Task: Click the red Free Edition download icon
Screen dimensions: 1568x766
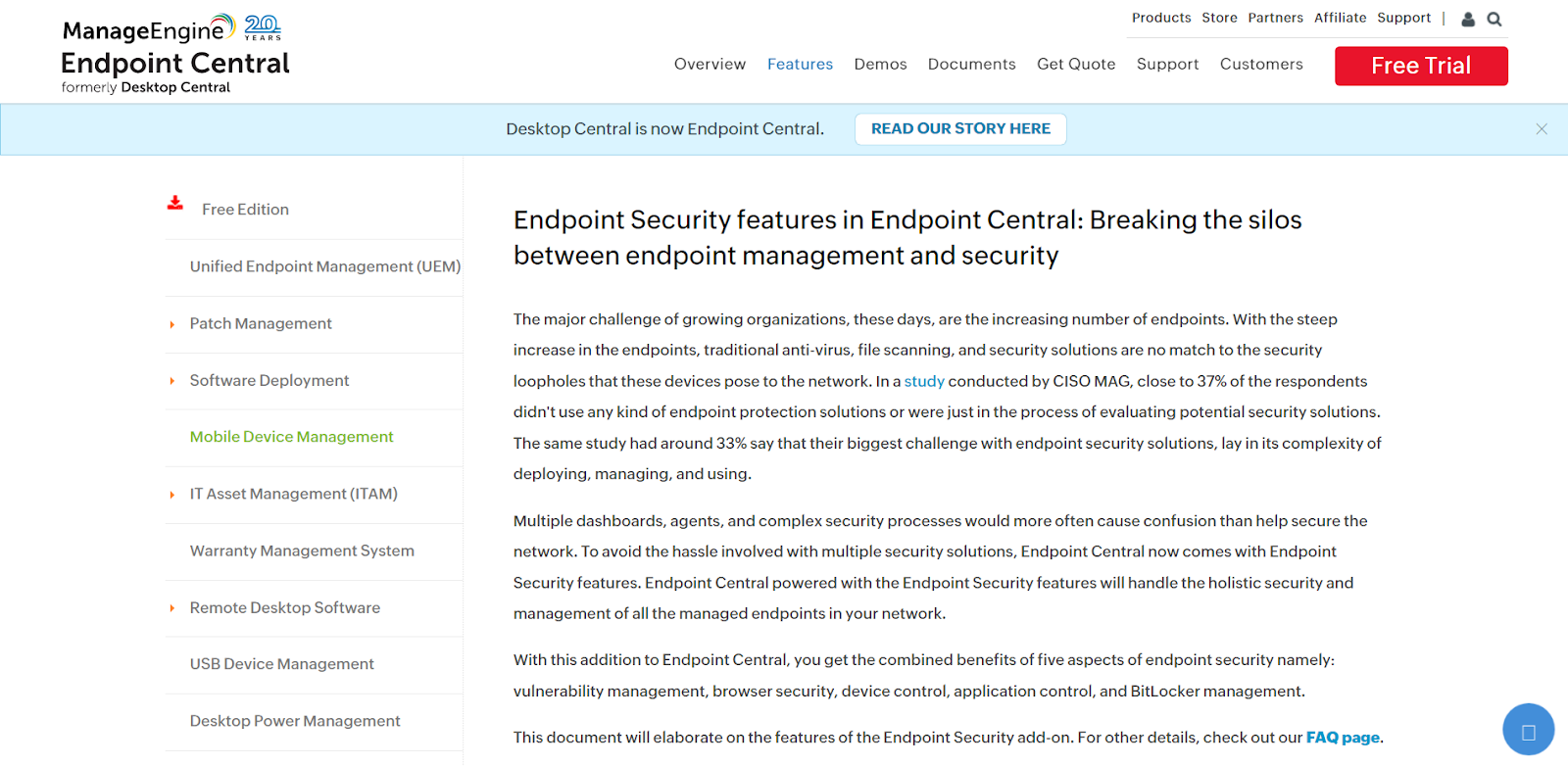Action: (x=175, y=204)
